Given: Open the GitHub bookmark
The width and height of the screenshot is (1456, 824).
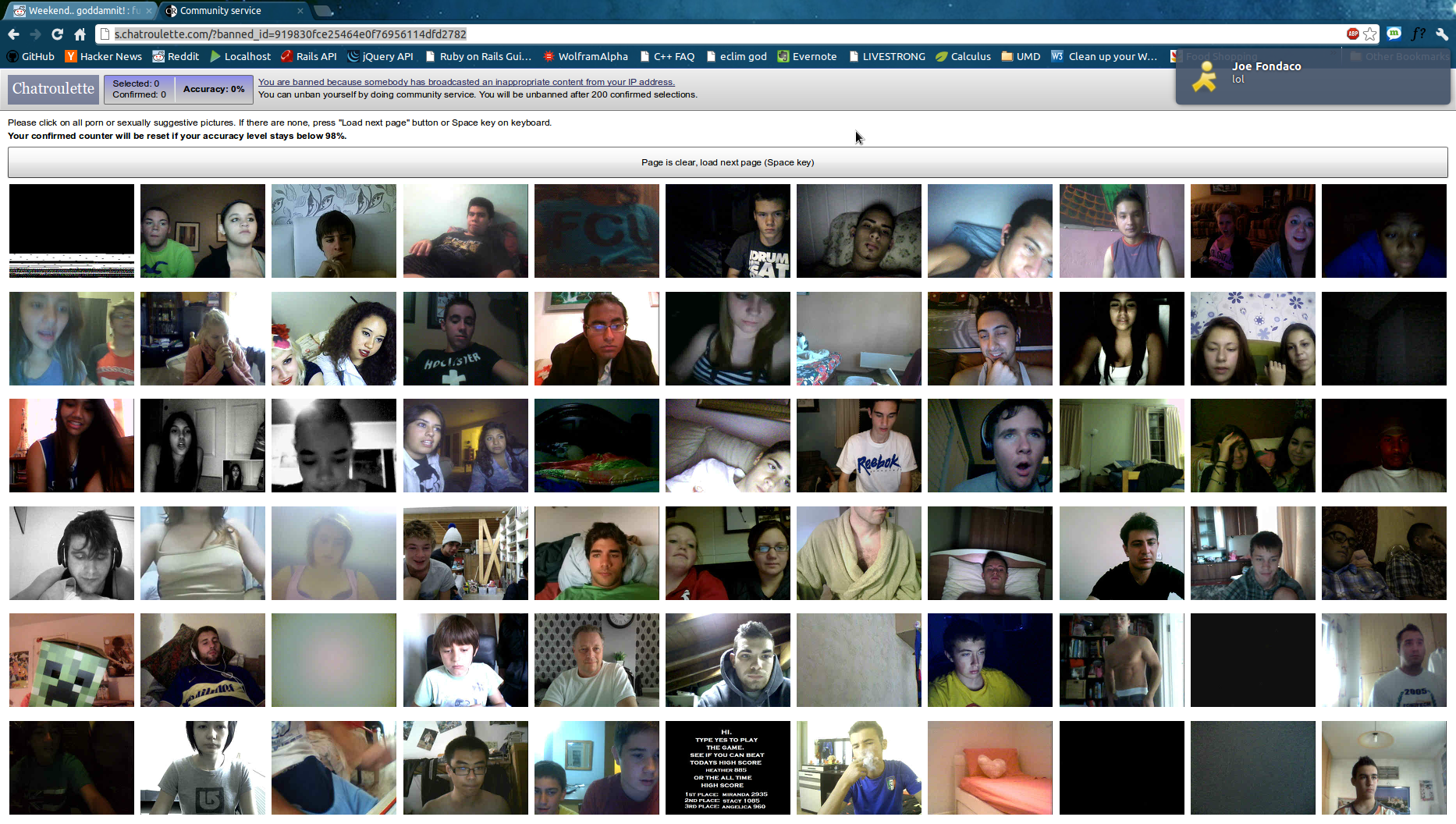Looking at the screenshot, I should (x=30, y=56).
